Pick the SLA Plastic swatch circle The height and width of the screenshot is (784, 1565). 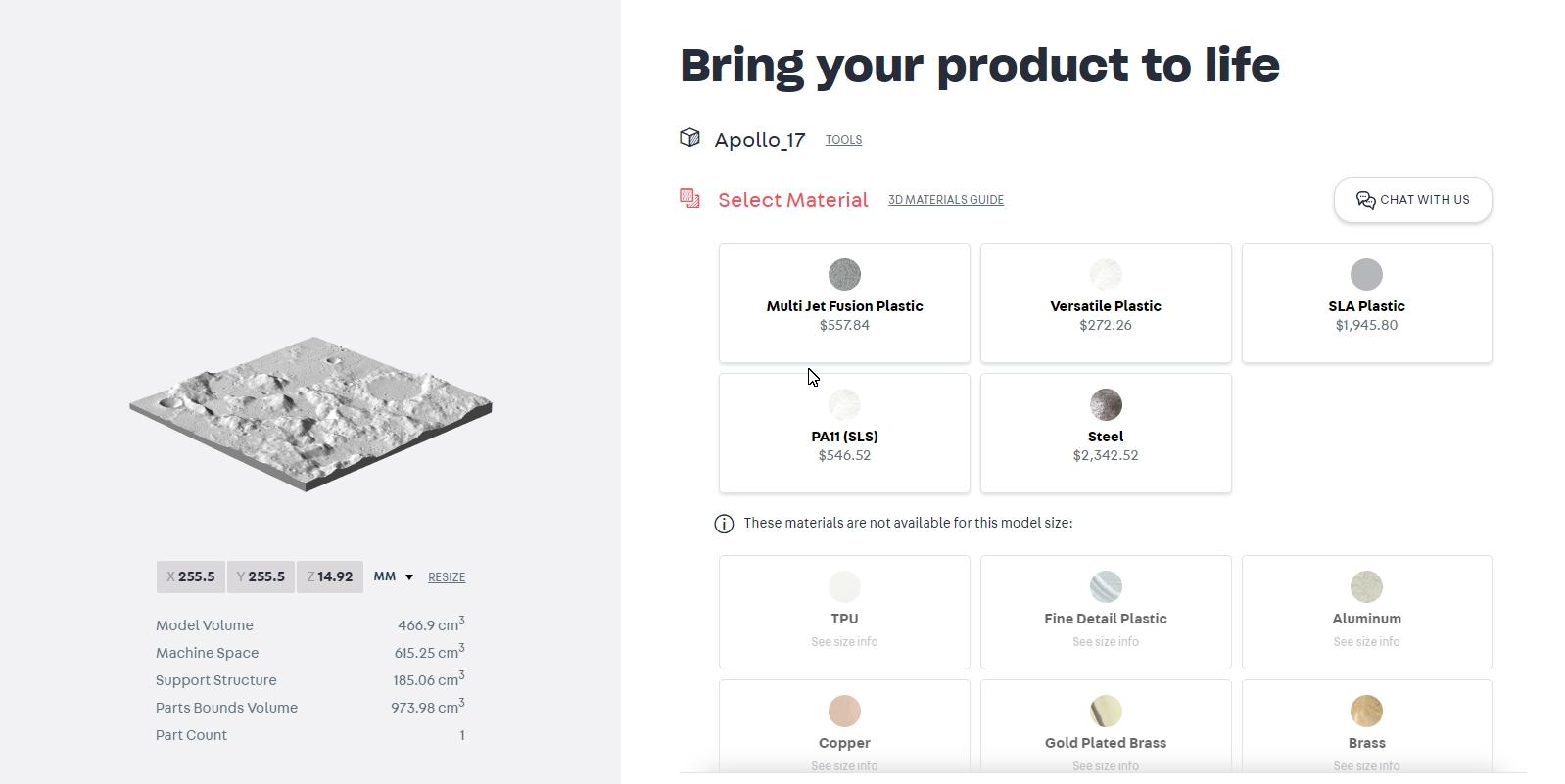tap(1366, 275)
